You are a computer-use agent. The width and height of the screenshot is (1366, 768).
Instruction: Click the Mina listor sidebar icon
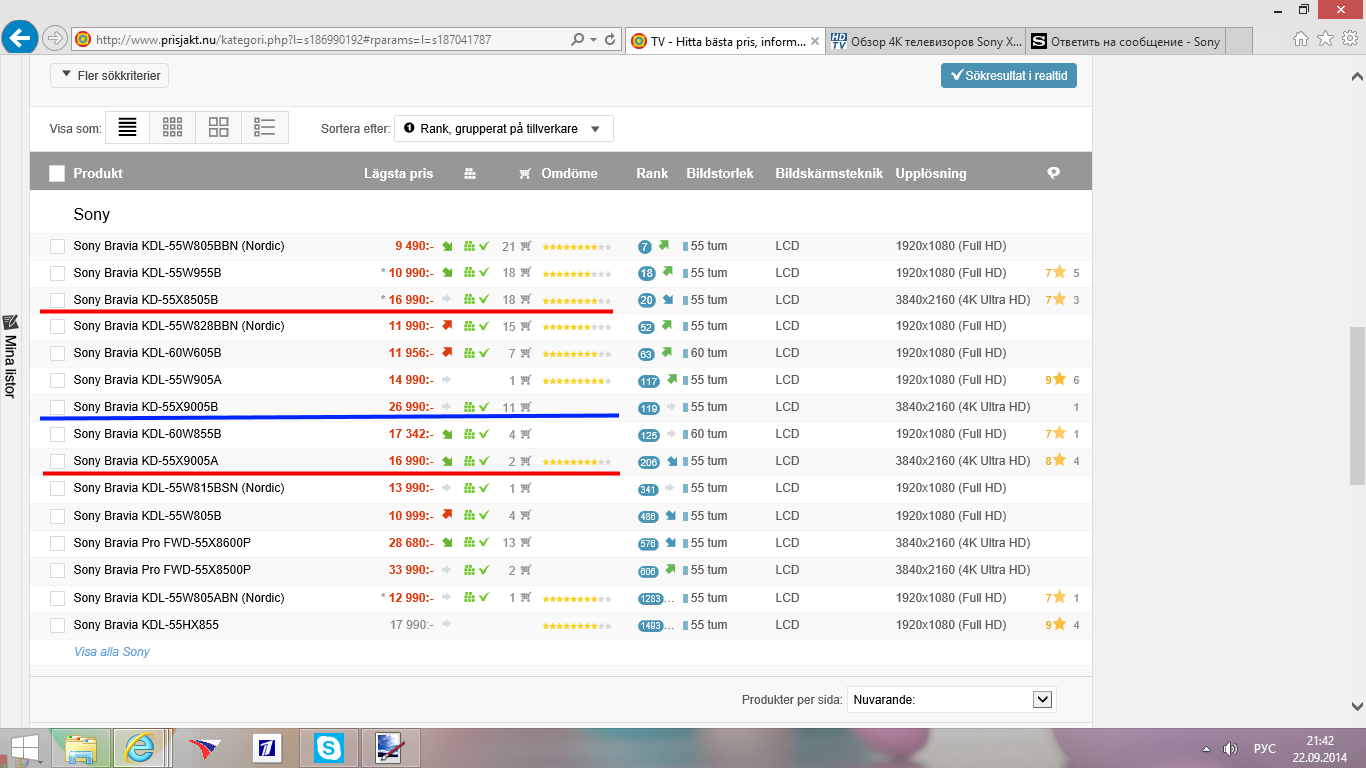pyautogui.click(x=11, y=323)
